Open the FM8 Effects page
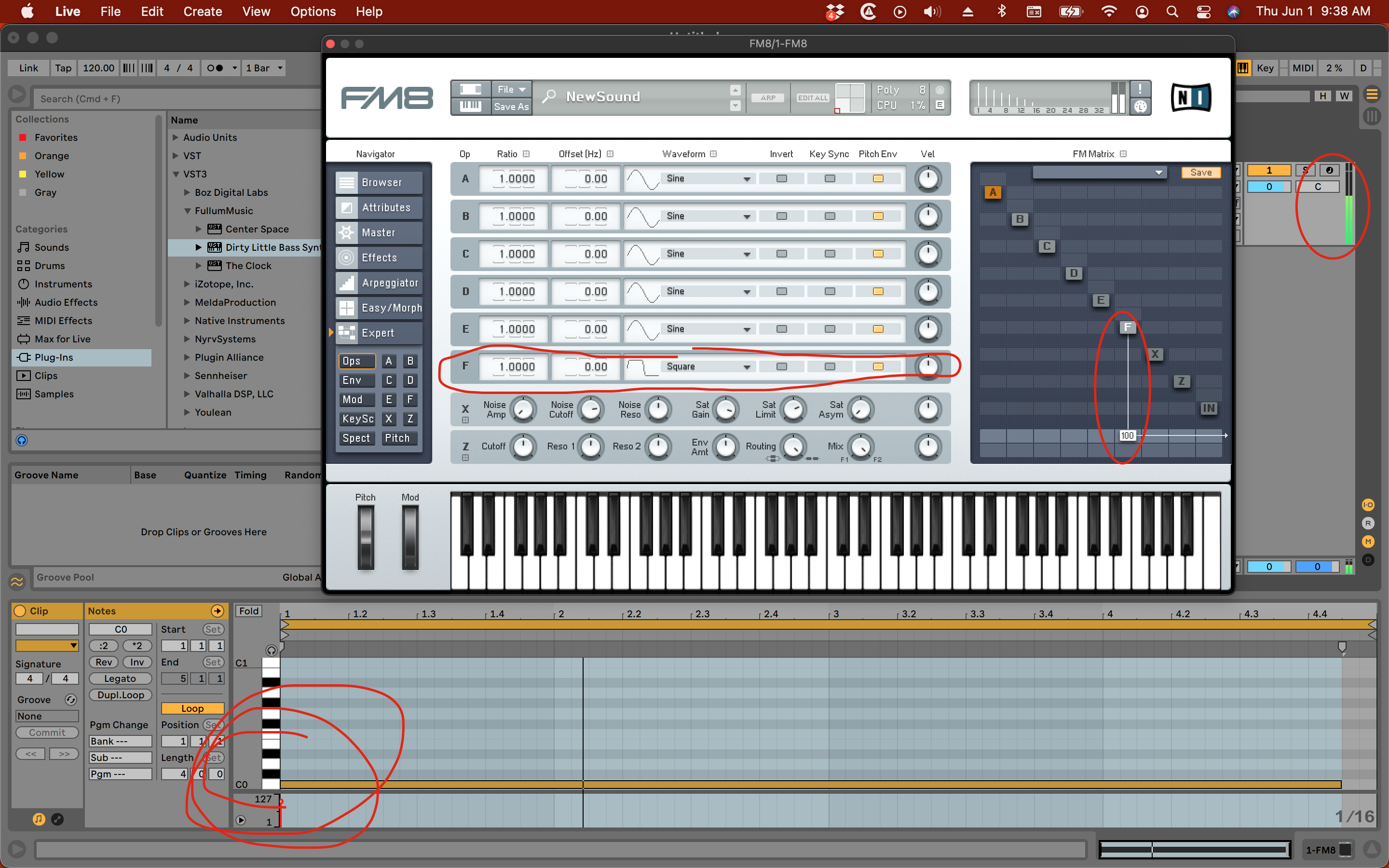 [x=379, y=258]
